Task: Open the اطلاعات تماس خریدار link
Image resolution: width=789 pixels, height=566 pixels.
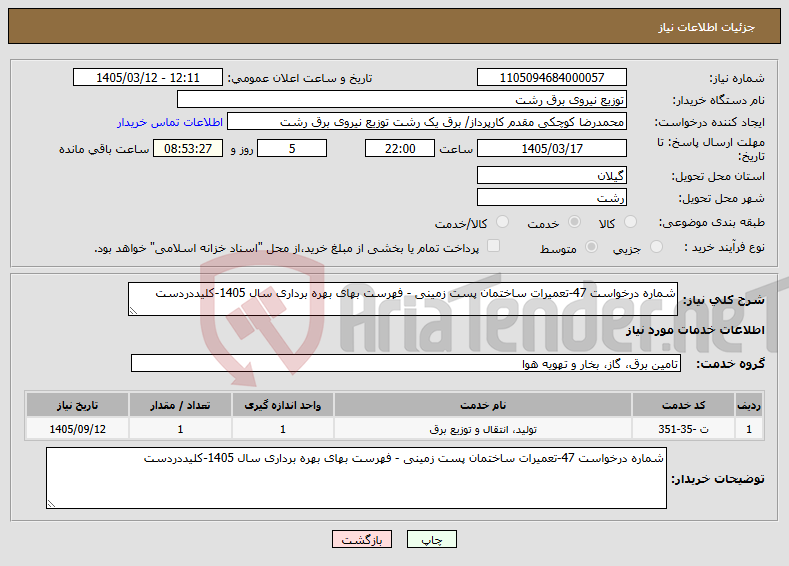Action: pyautogui.click(x=170, y=122)
